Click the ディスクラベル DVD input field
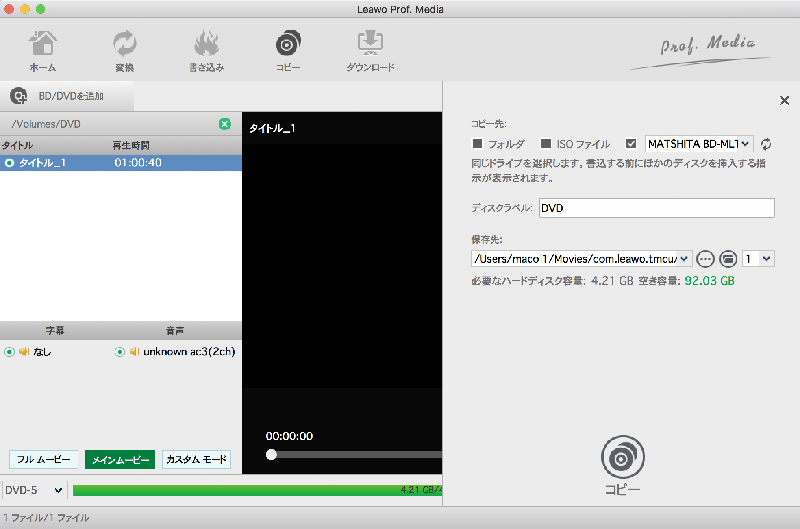Image resolution: width=800 pixels, height=529 pixels. click(657, 208)
